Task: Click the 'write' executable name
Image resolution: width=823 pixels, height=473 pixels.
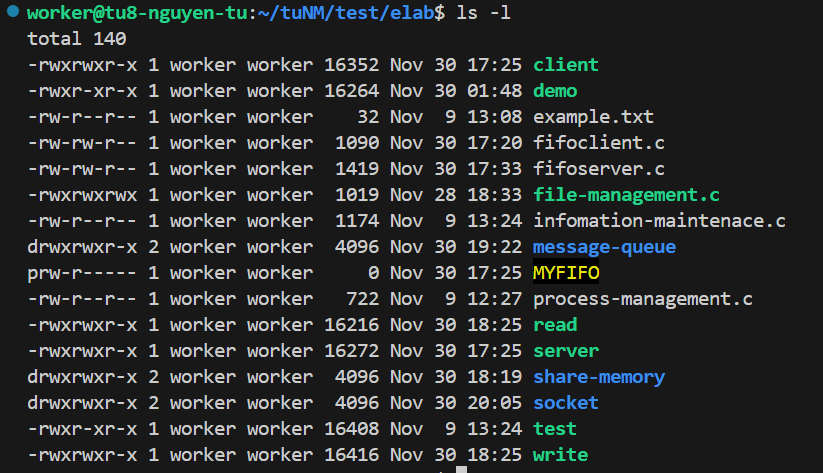Action: pyautogui.click(x=560, y=455)
